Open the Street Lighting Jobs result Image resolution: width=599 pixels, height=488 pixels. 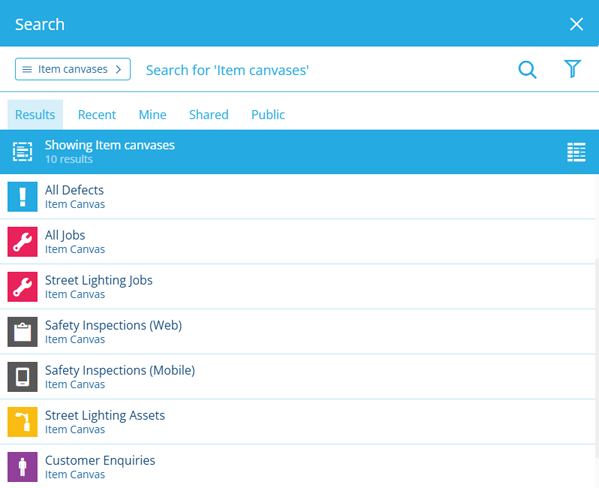[298, 287]
